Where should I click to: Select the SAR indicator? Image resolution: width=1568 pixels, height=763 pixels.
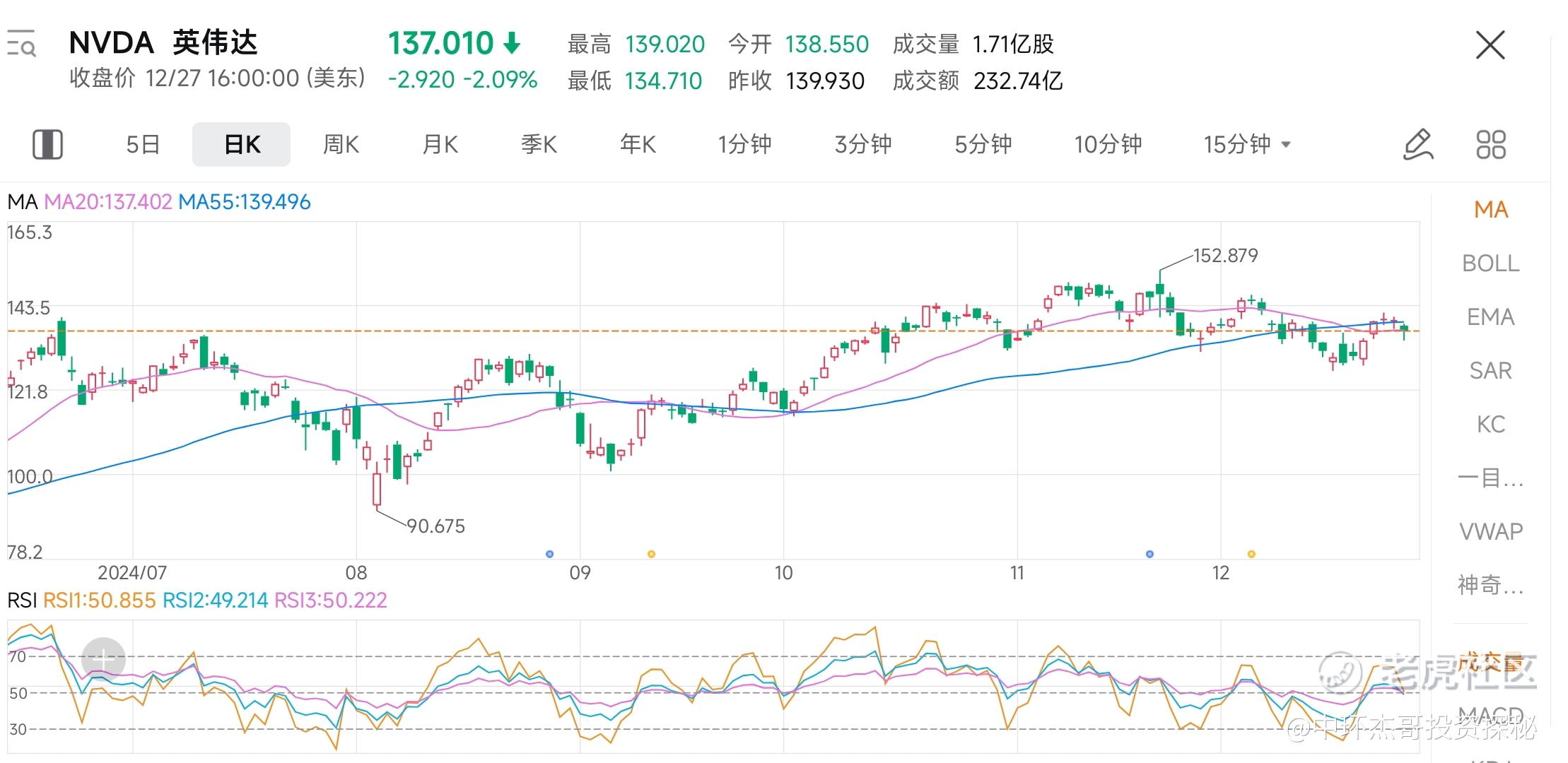point(1491,371)
